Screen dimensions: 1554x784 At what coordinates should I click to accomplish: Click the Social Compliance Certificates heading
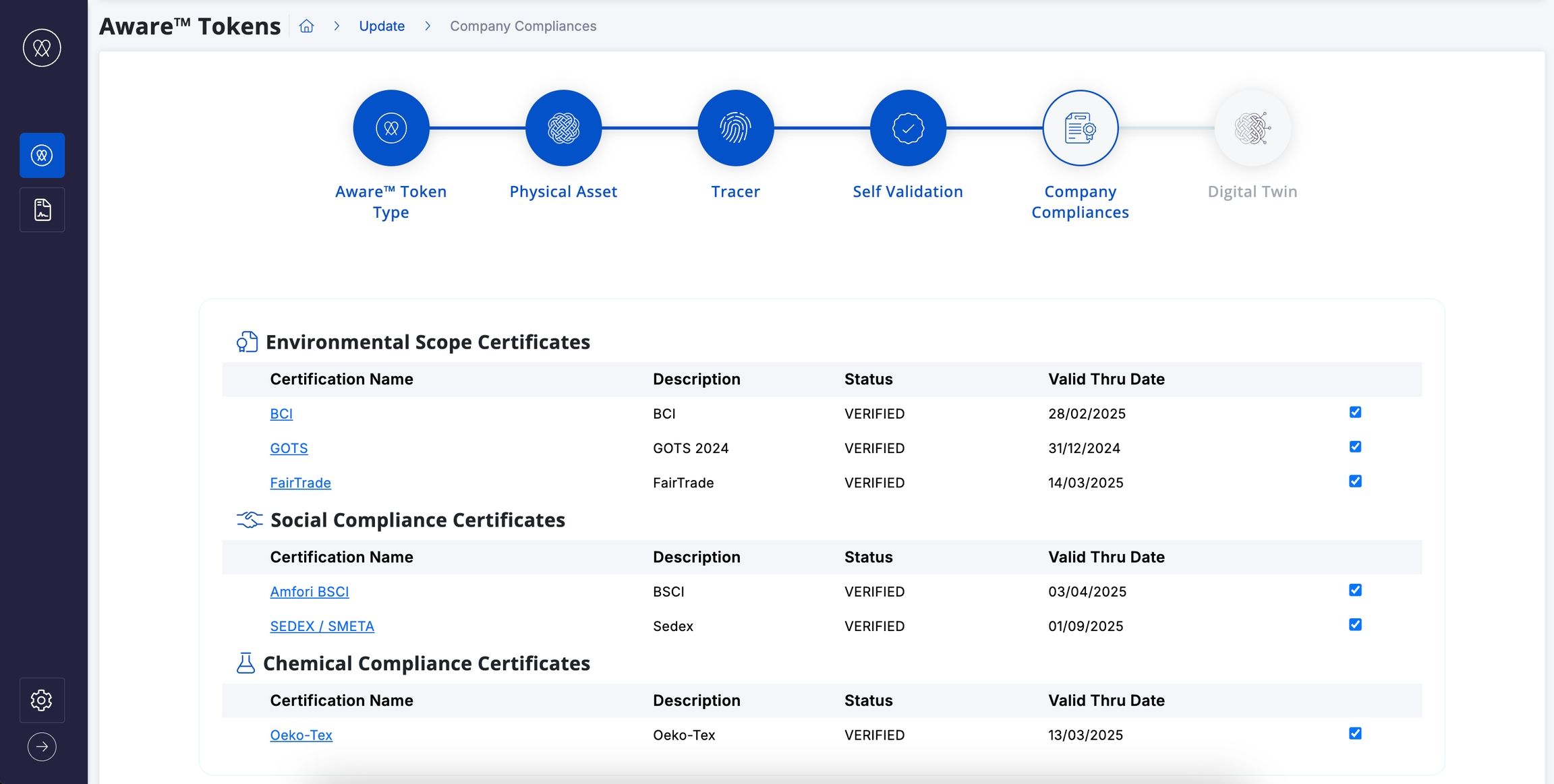pyautogui.click(x=418, y=520)
